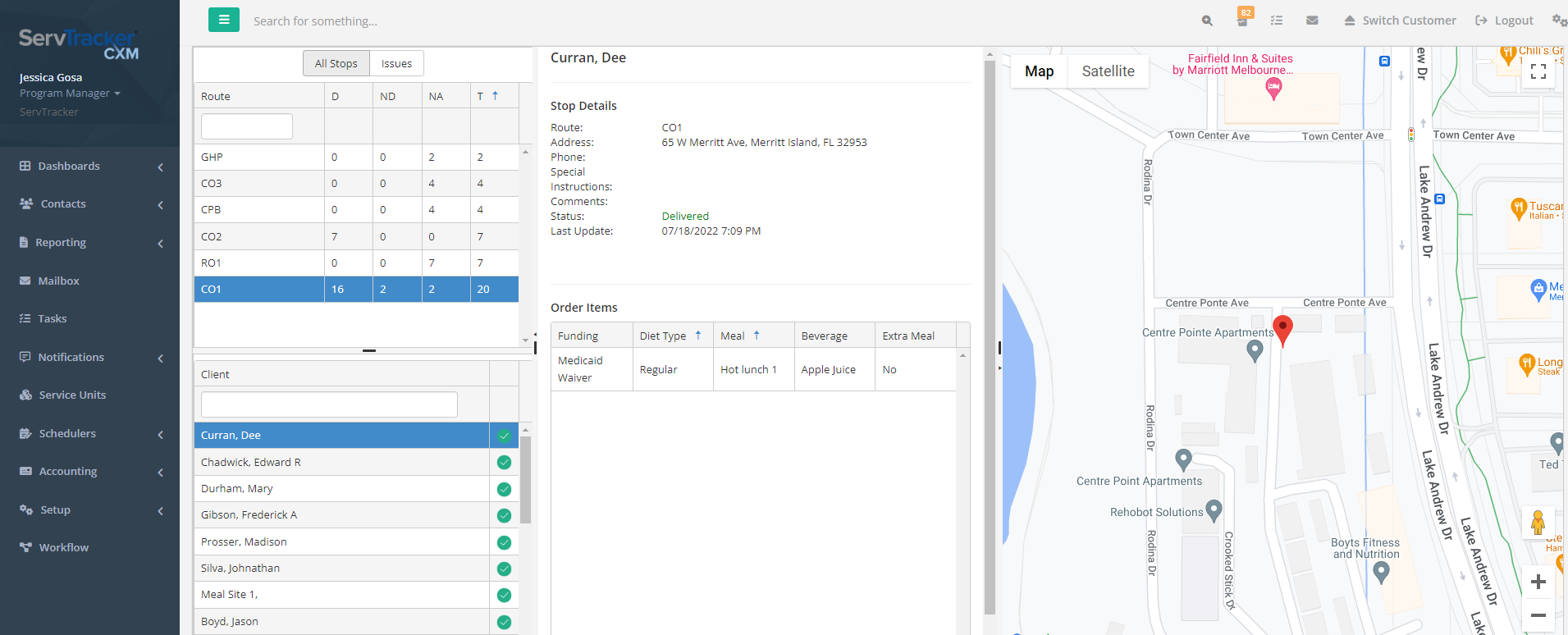The height and width of the screenshot is (635, 1568).
Task: Click Switch Customer
Action: point(1400,21)
